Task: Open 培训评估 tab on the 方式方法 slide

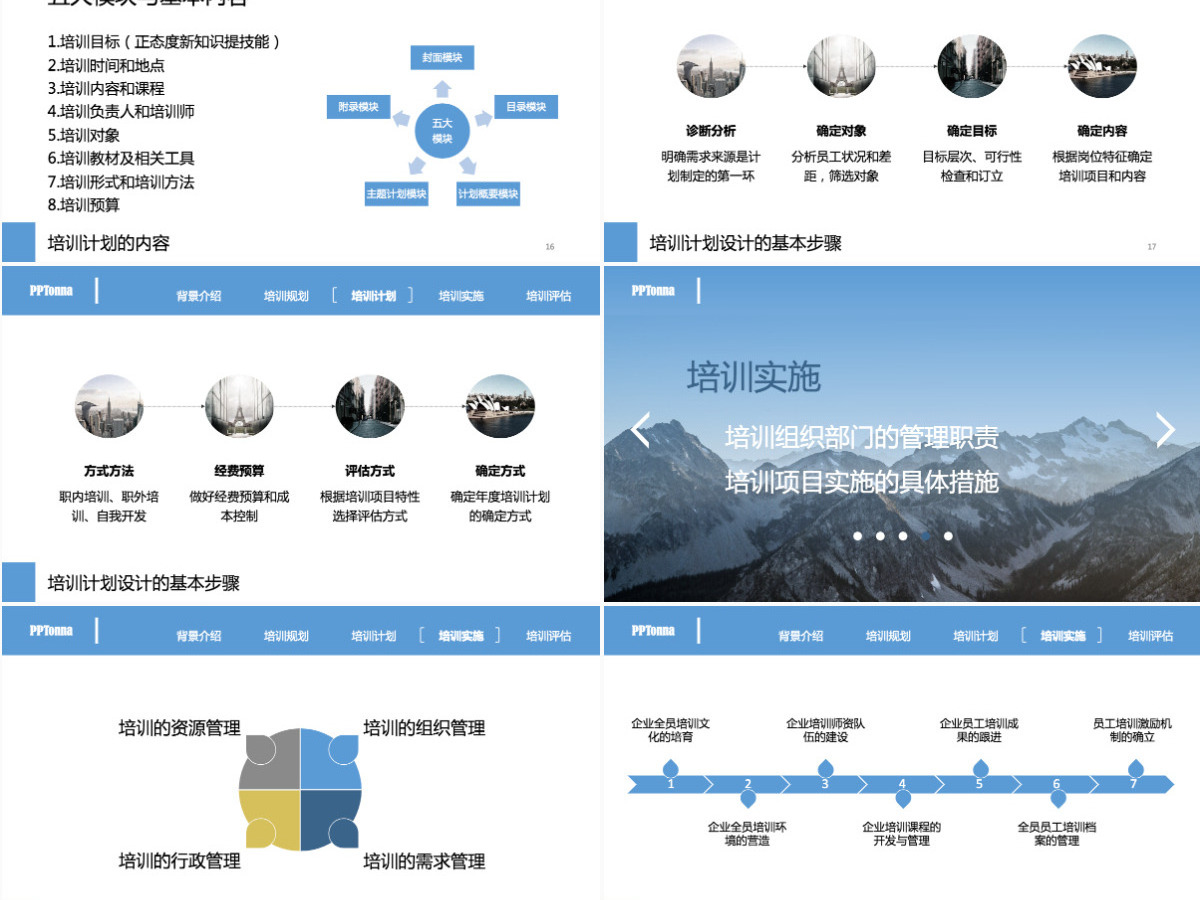Action: [548, 296]
